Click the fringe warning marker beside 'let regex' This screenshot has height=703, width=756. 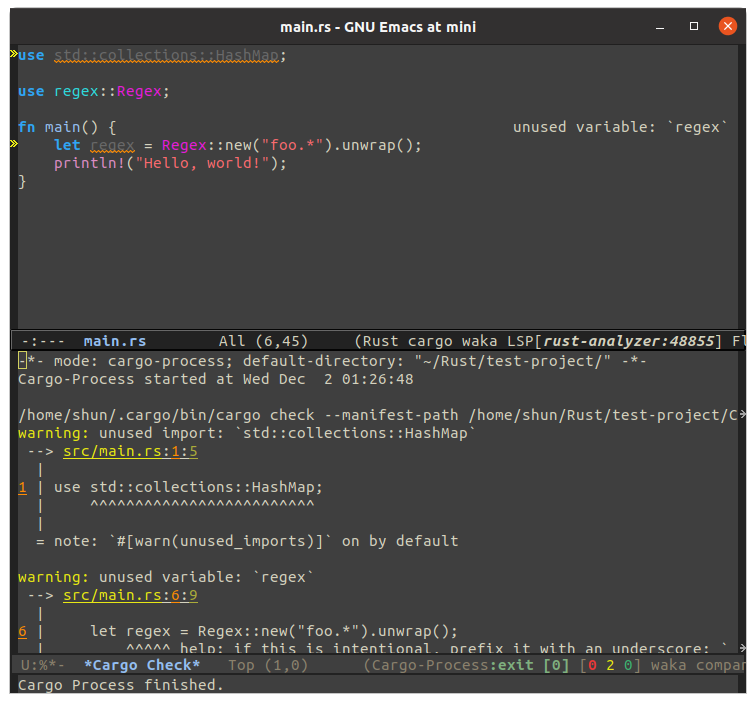click(14, 144)
